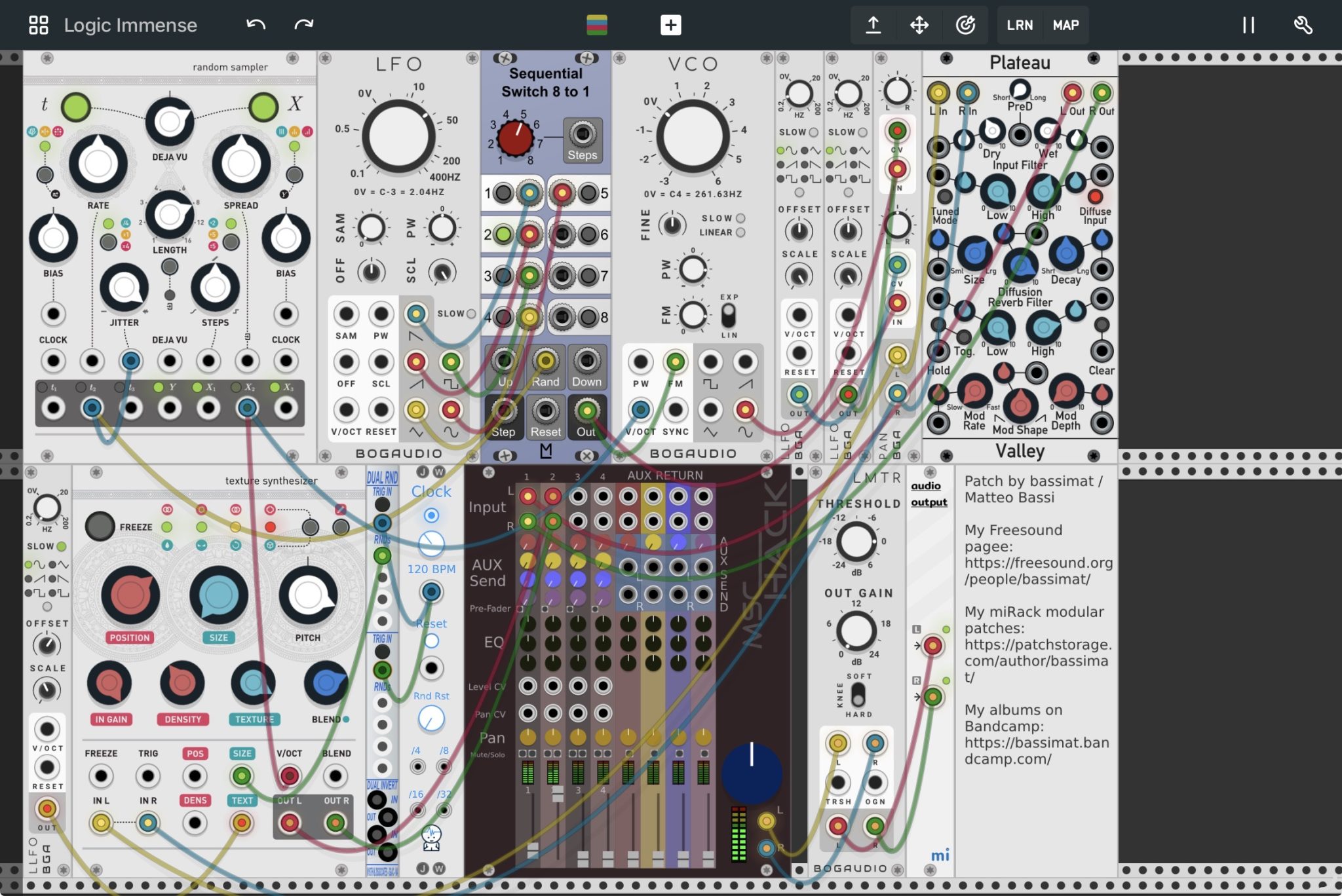The height and width of the screenshot is (896, 1342).
Task: Click the Logic Immense patch title
Action: 130,25
